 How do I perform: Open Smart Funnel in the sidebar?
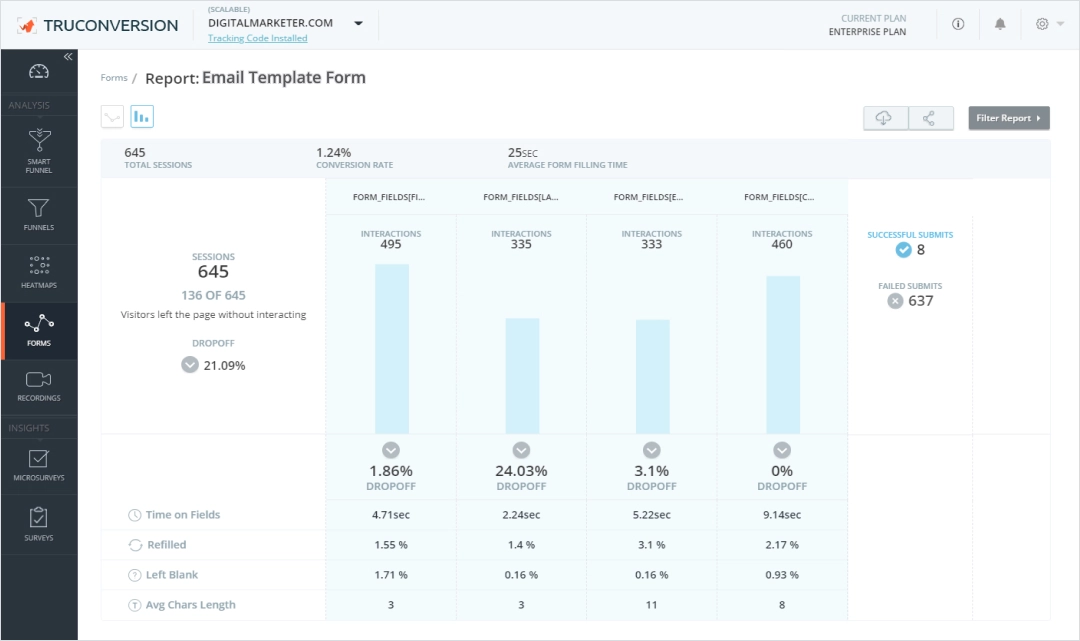point(38,150)
